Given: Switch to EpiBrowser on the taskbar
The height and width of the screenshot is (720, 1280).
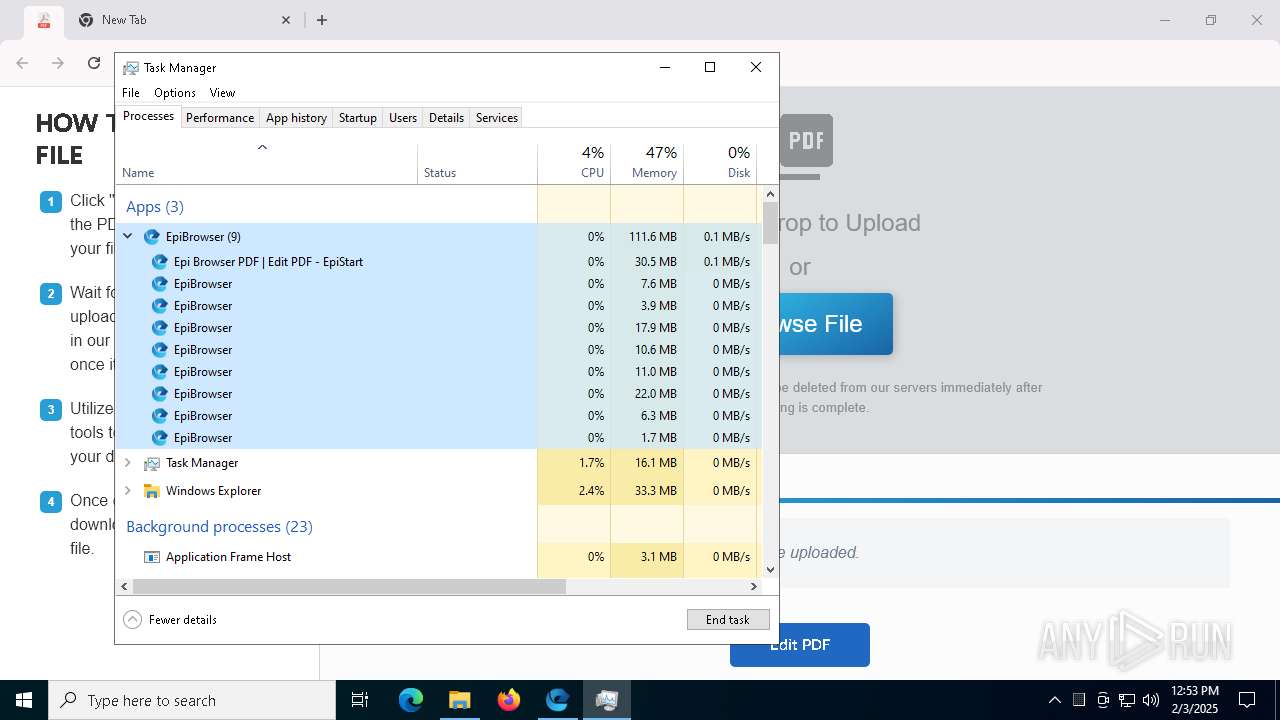Looking at the screenshot, I should [557, 700].
